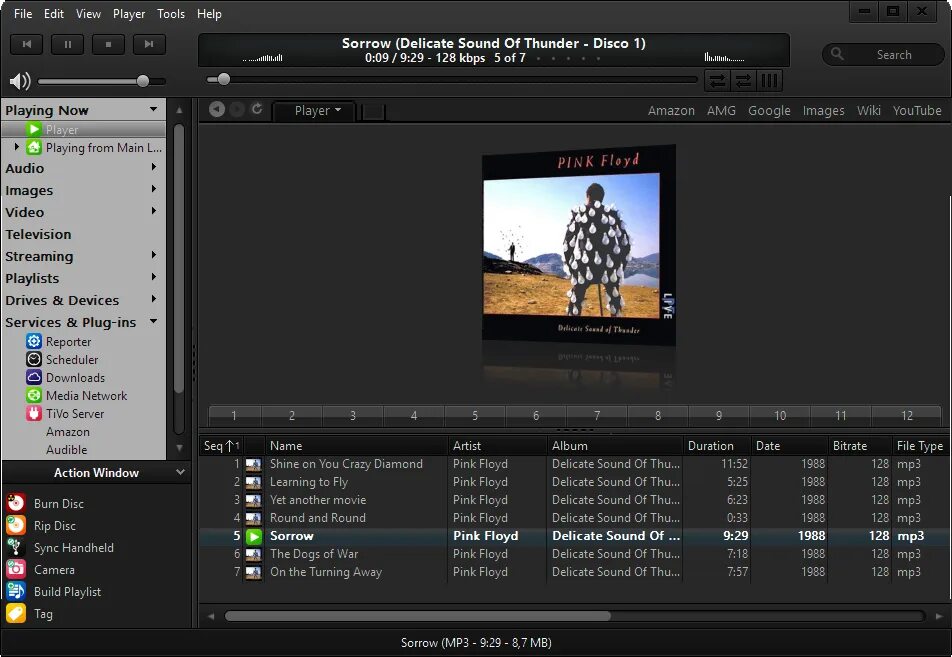This screenshot has height=657, width=952.
Task: Expand the Streaming section
Action: coord(154,255)
